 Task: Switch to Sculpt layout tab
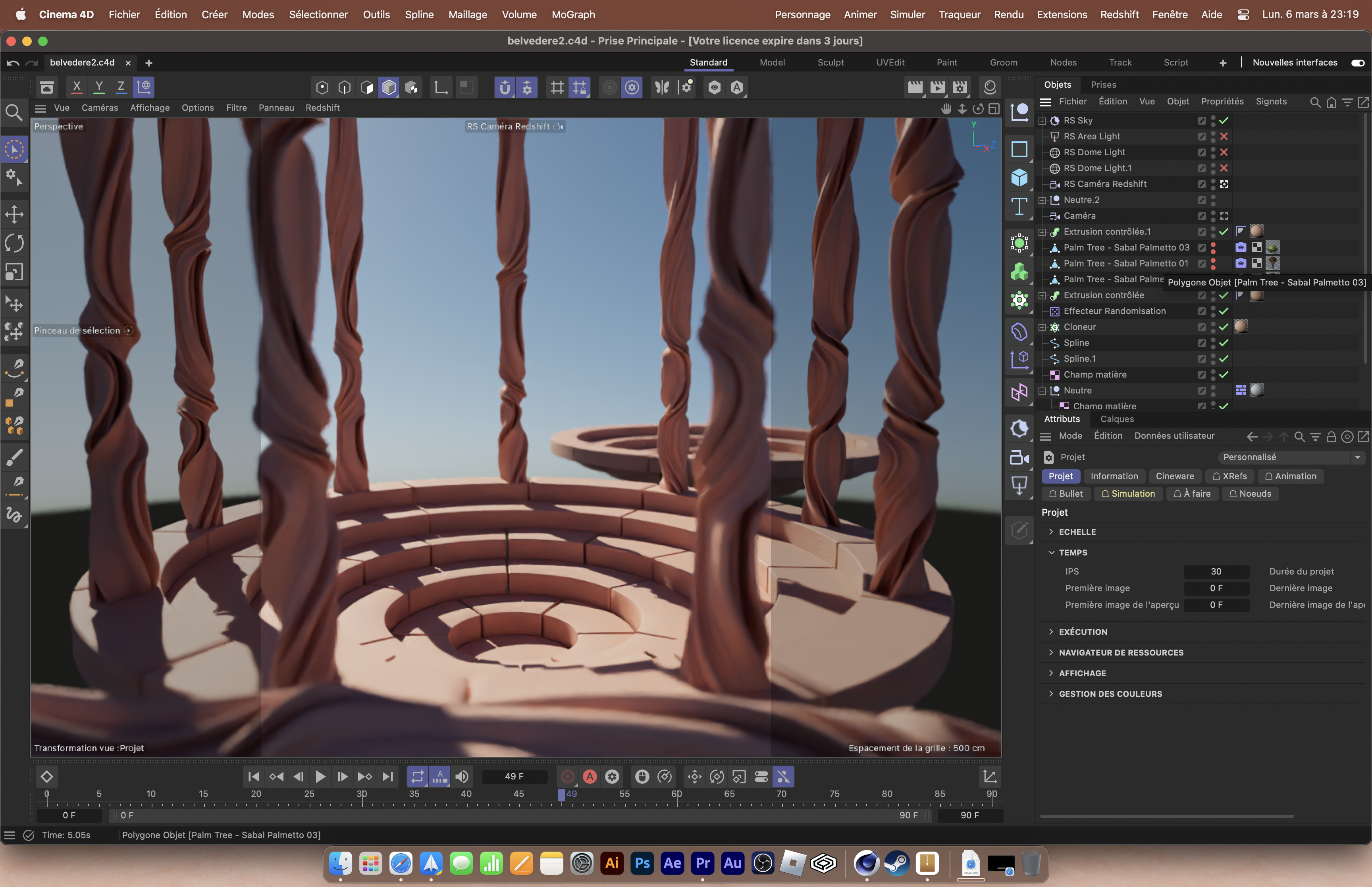pyautogui.click(x=830, y=63)
